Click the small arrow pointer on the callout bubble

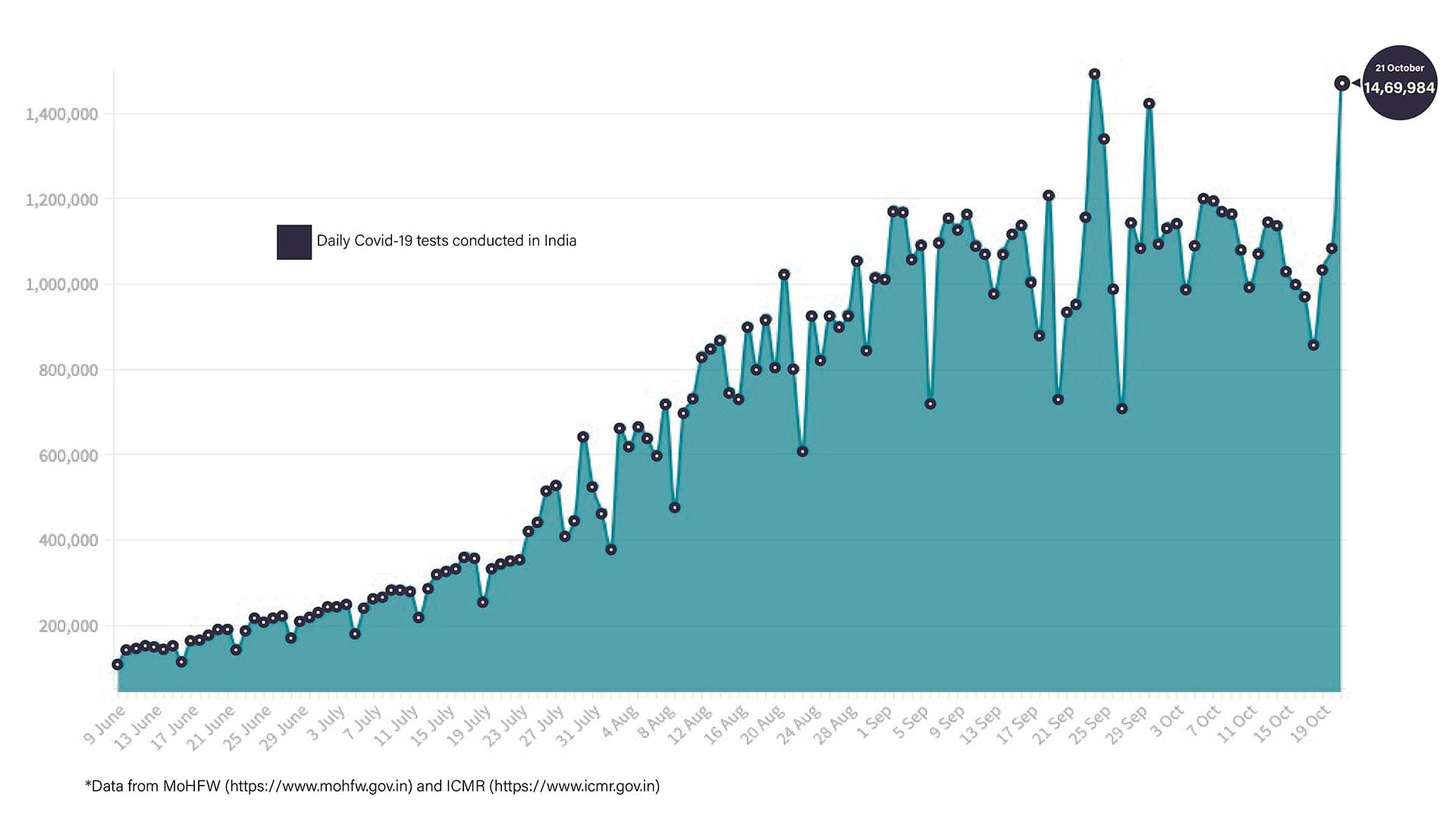coord(1356,83)
